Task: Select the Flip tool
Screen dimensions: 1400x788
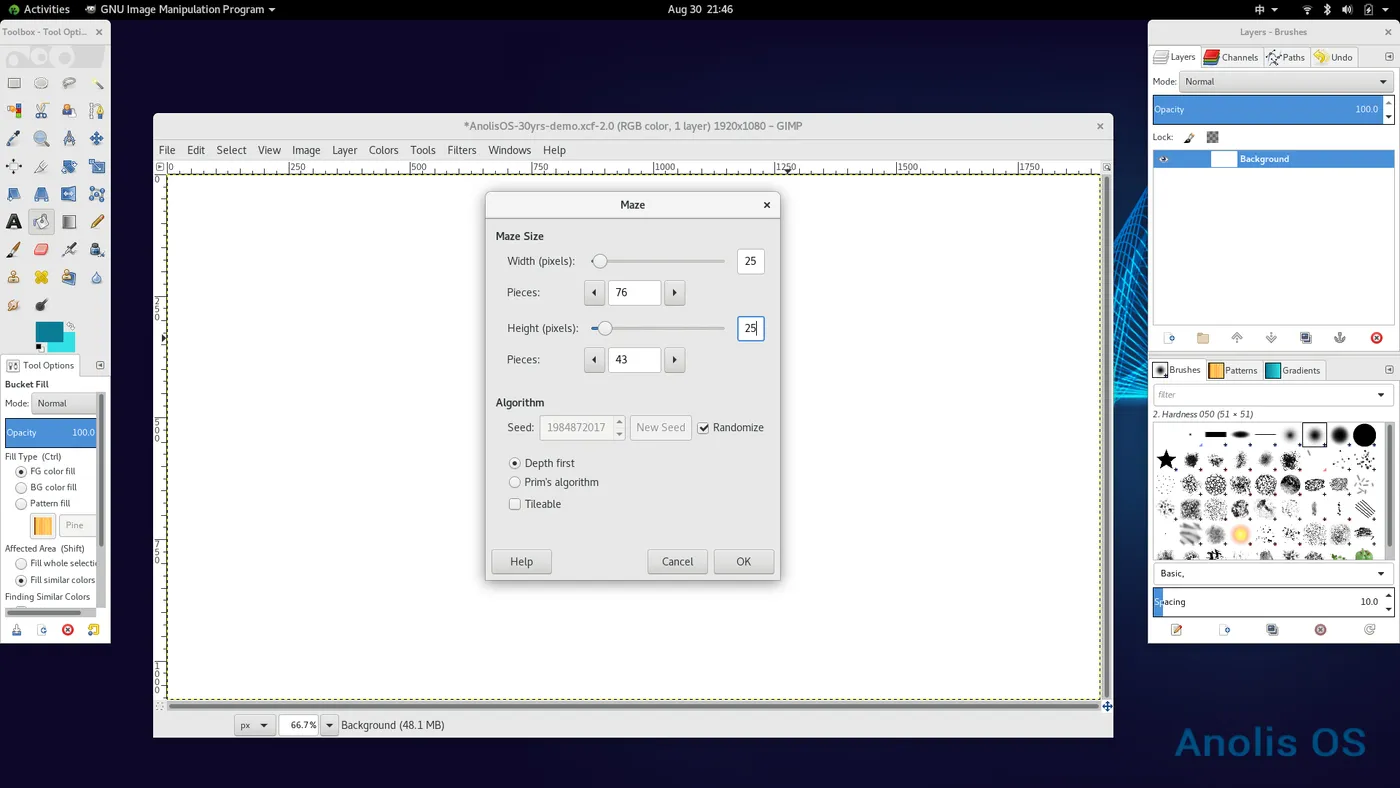Action: point(69,194)
